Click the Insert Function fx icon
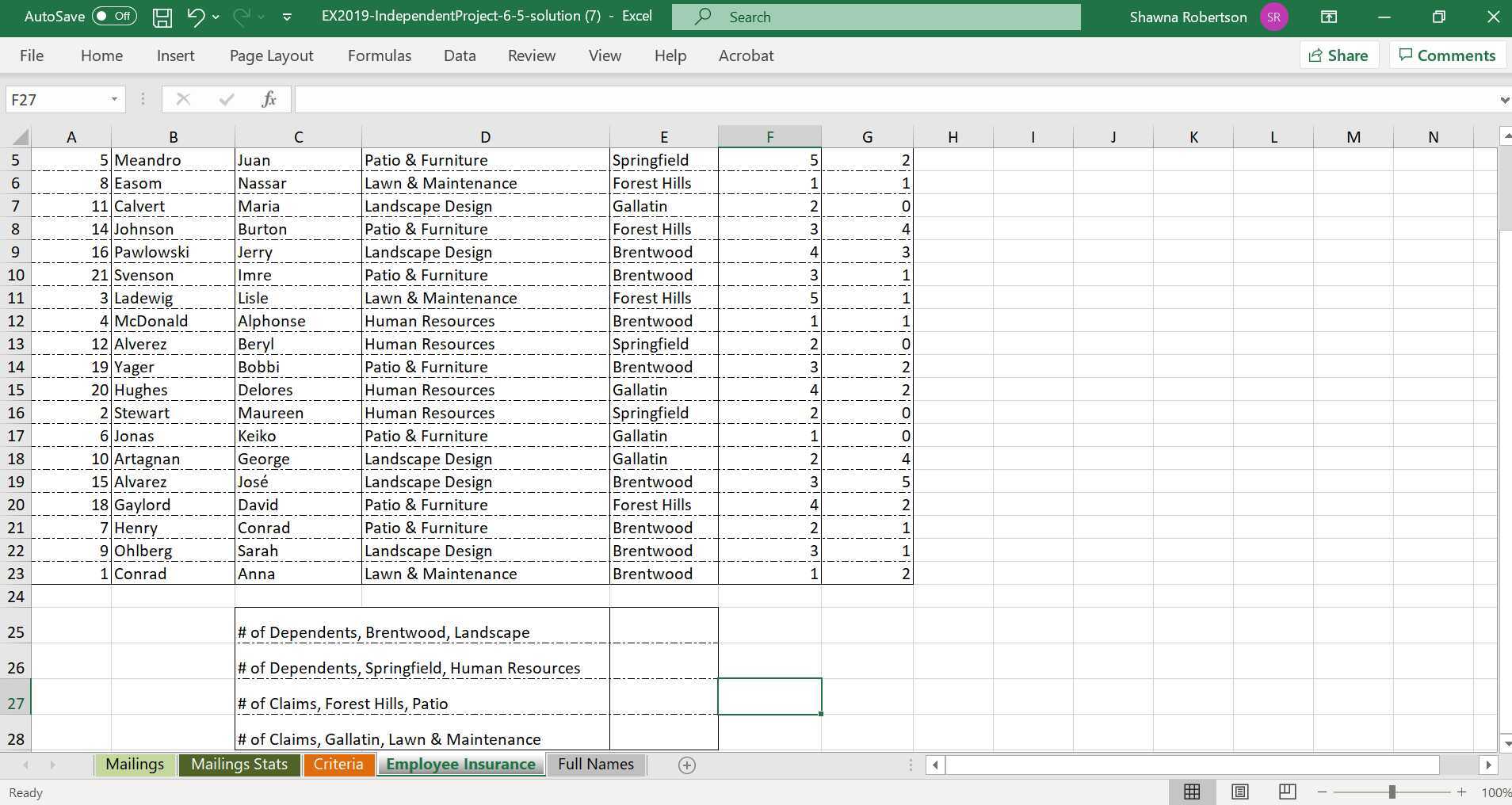Screen dimensions: 1512x805 (269, 99)
